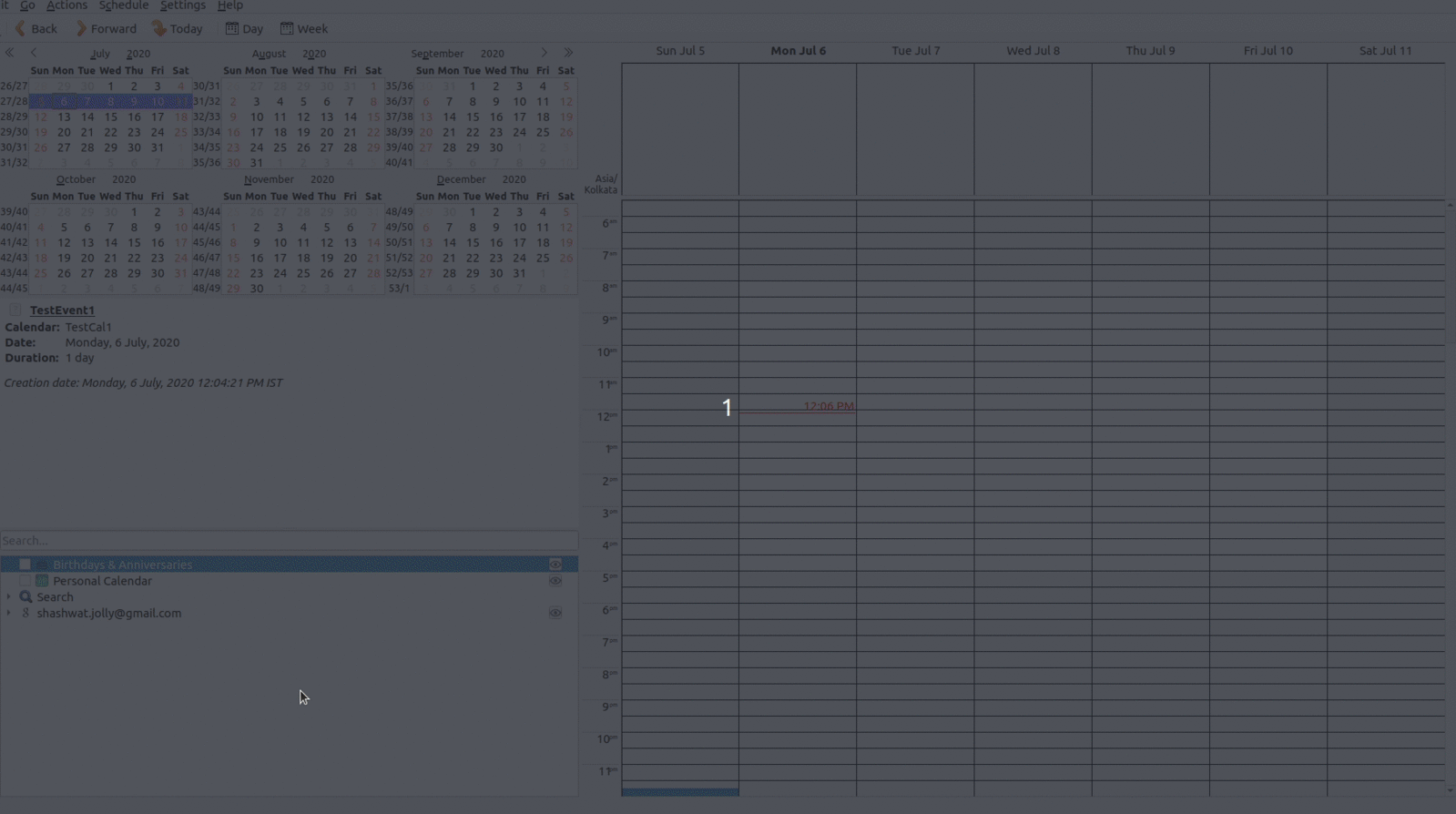The width and height of the screenshot is (1456, 814).
Task: Go to previous year double-arrow
Action: click(10, 53)
